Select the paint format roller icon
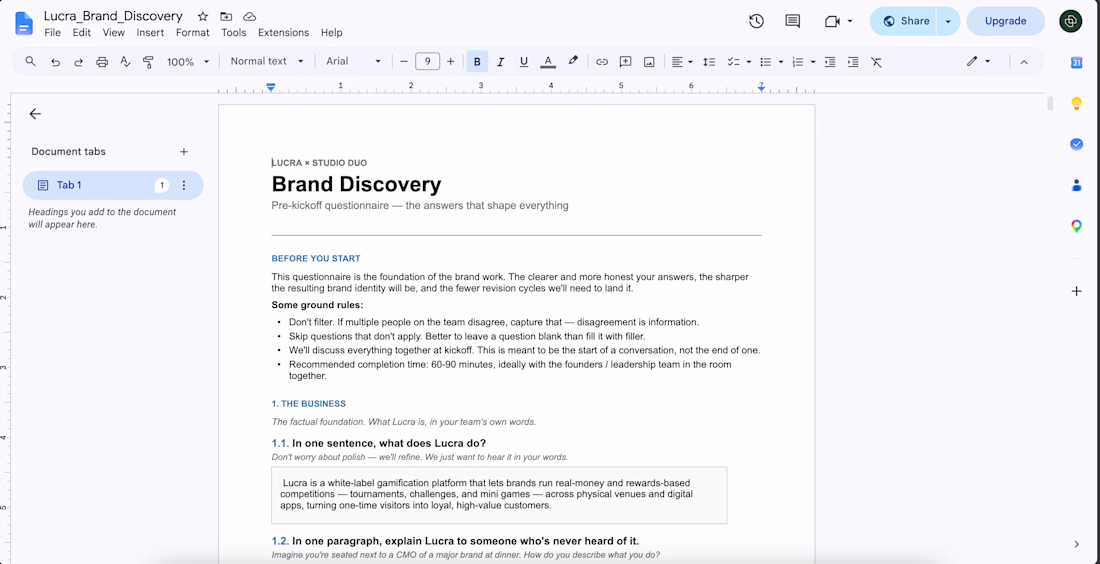The width and height of the screenshot is (1100, 564). point(148,62)
